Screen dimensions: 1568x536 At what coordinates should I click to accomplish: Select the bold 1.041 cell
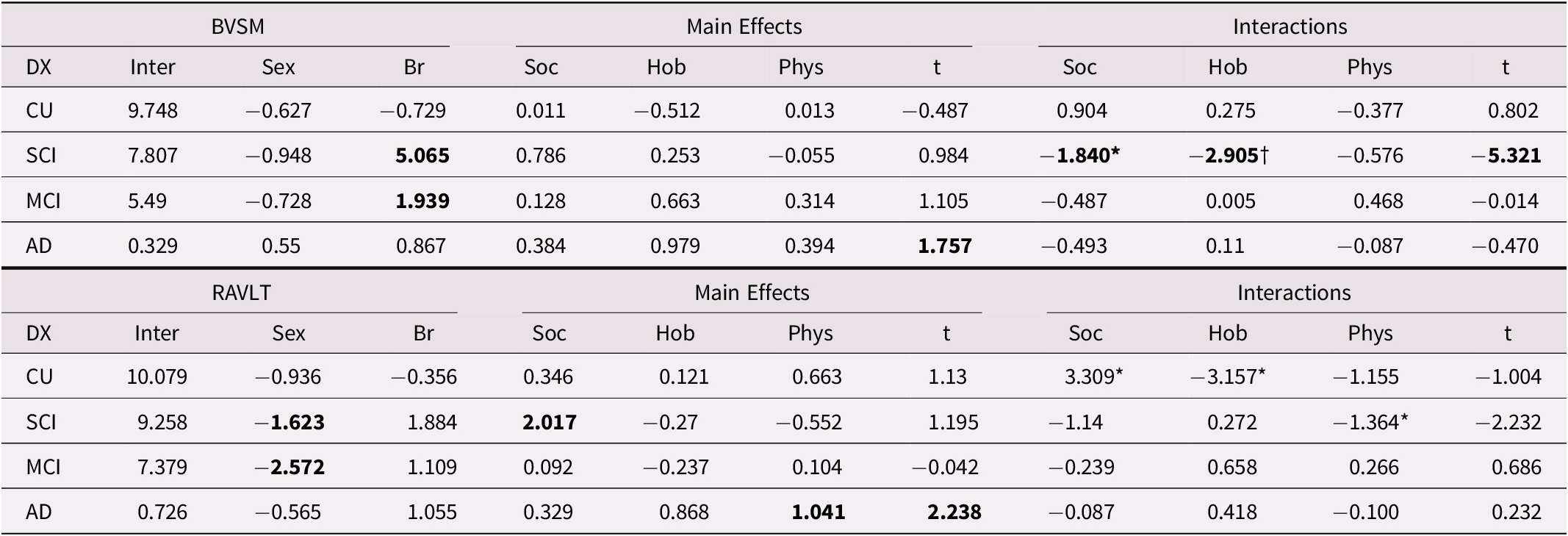click(x=818, y=512)
